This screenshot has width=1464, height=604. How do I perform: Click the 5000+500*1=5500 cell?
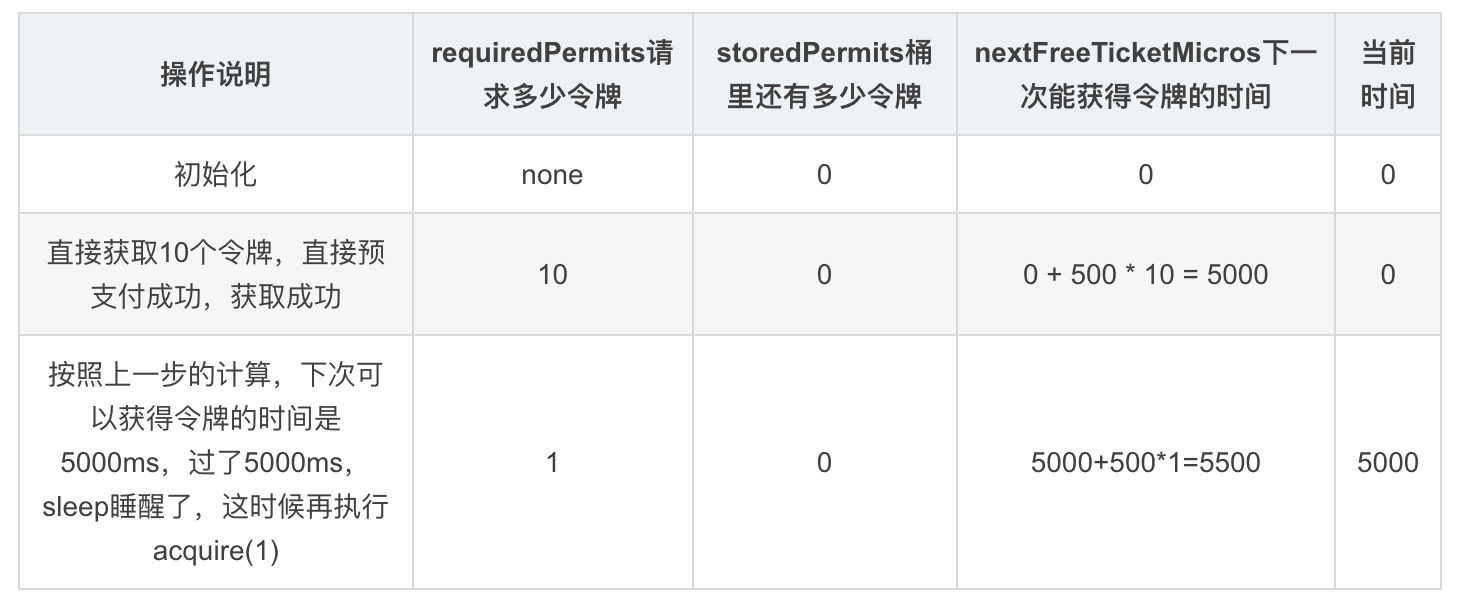(x=1145, y=462)
